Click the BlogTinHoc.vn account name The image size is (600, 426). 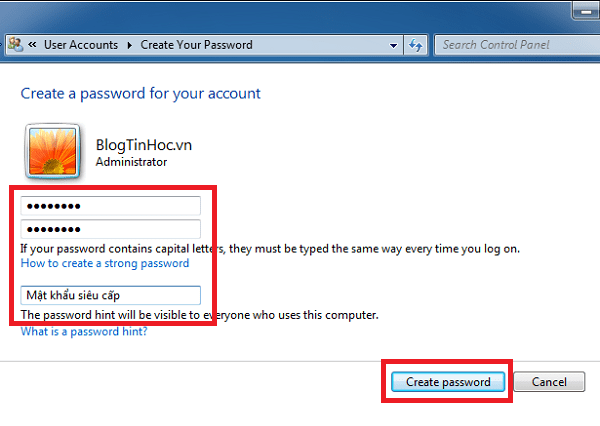click(x=143, y=144)
